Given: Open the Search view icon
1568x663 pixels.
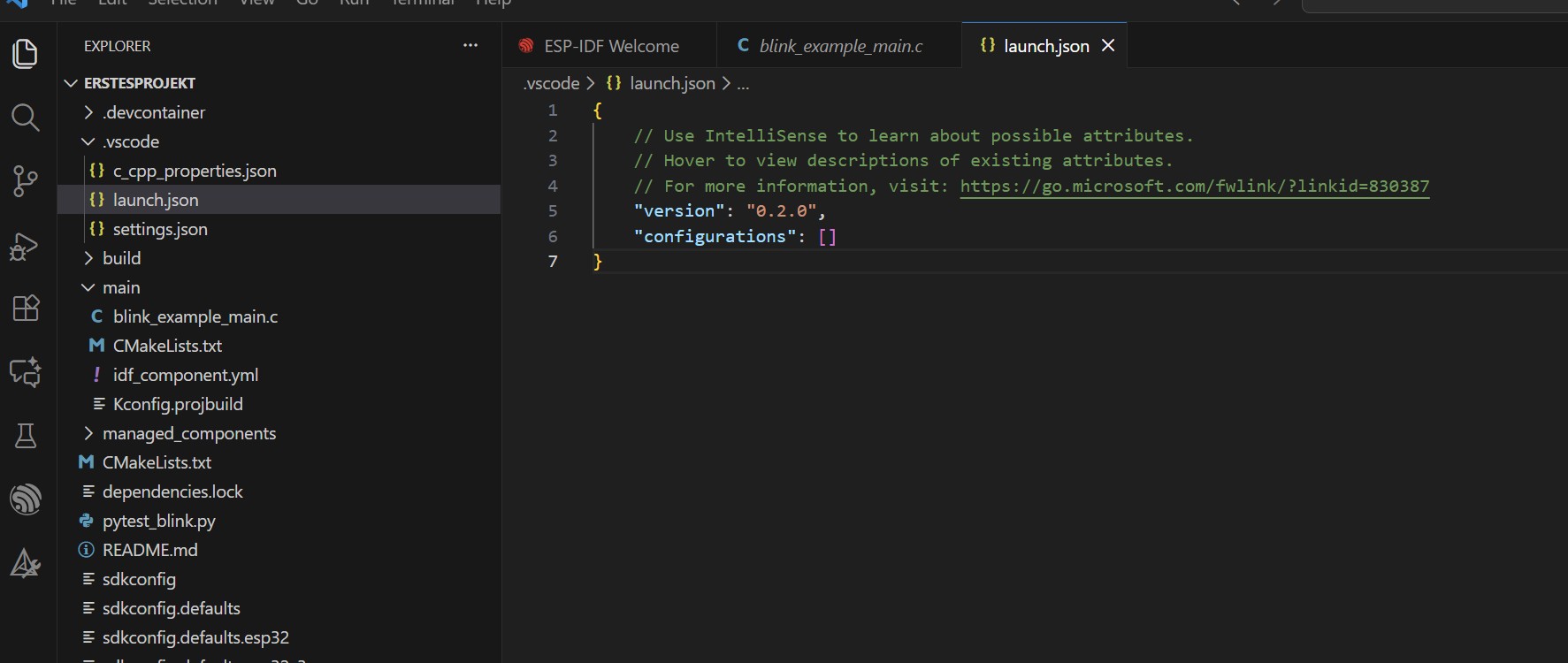Looking at the screenshot, I should (x=25, y=118).
